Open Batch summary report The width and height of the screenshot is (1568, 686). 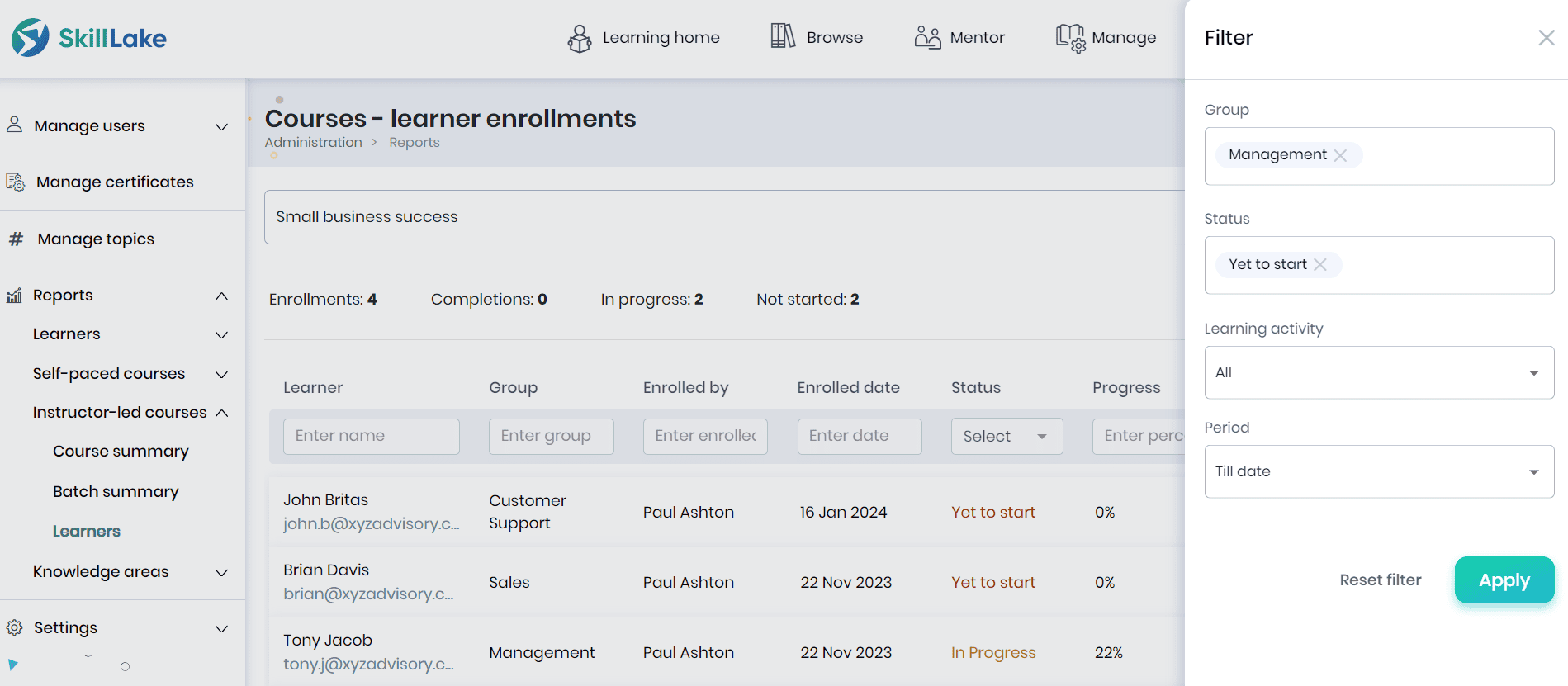click(116, 492)
